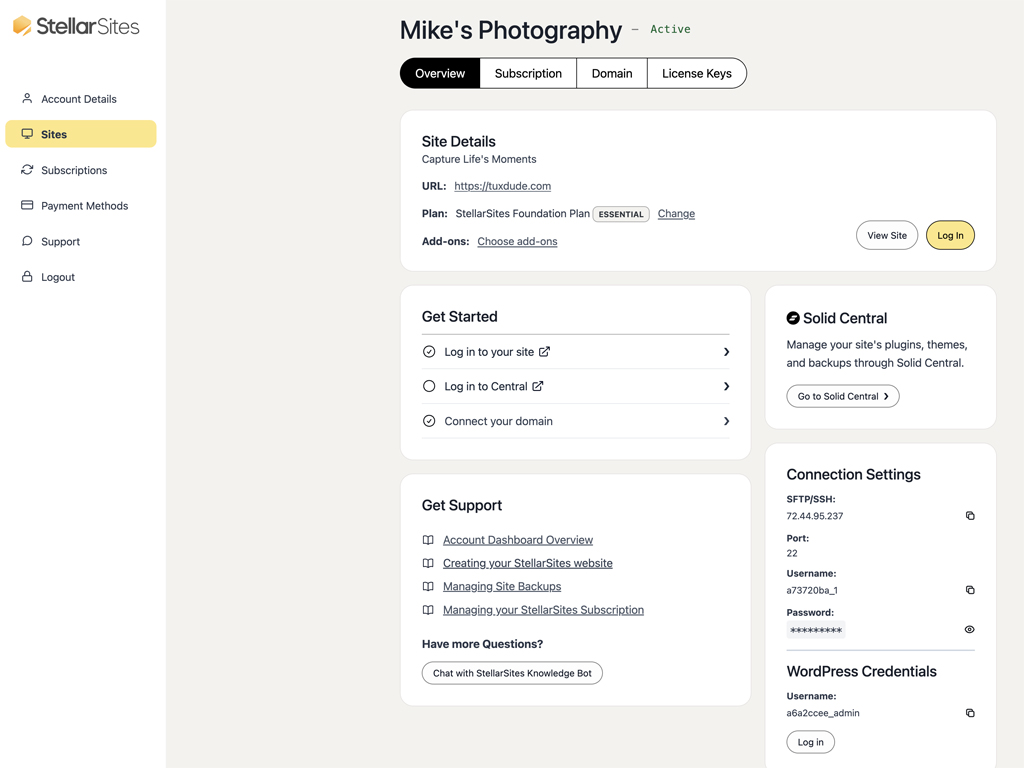Click the yellow Log In button

950,235
